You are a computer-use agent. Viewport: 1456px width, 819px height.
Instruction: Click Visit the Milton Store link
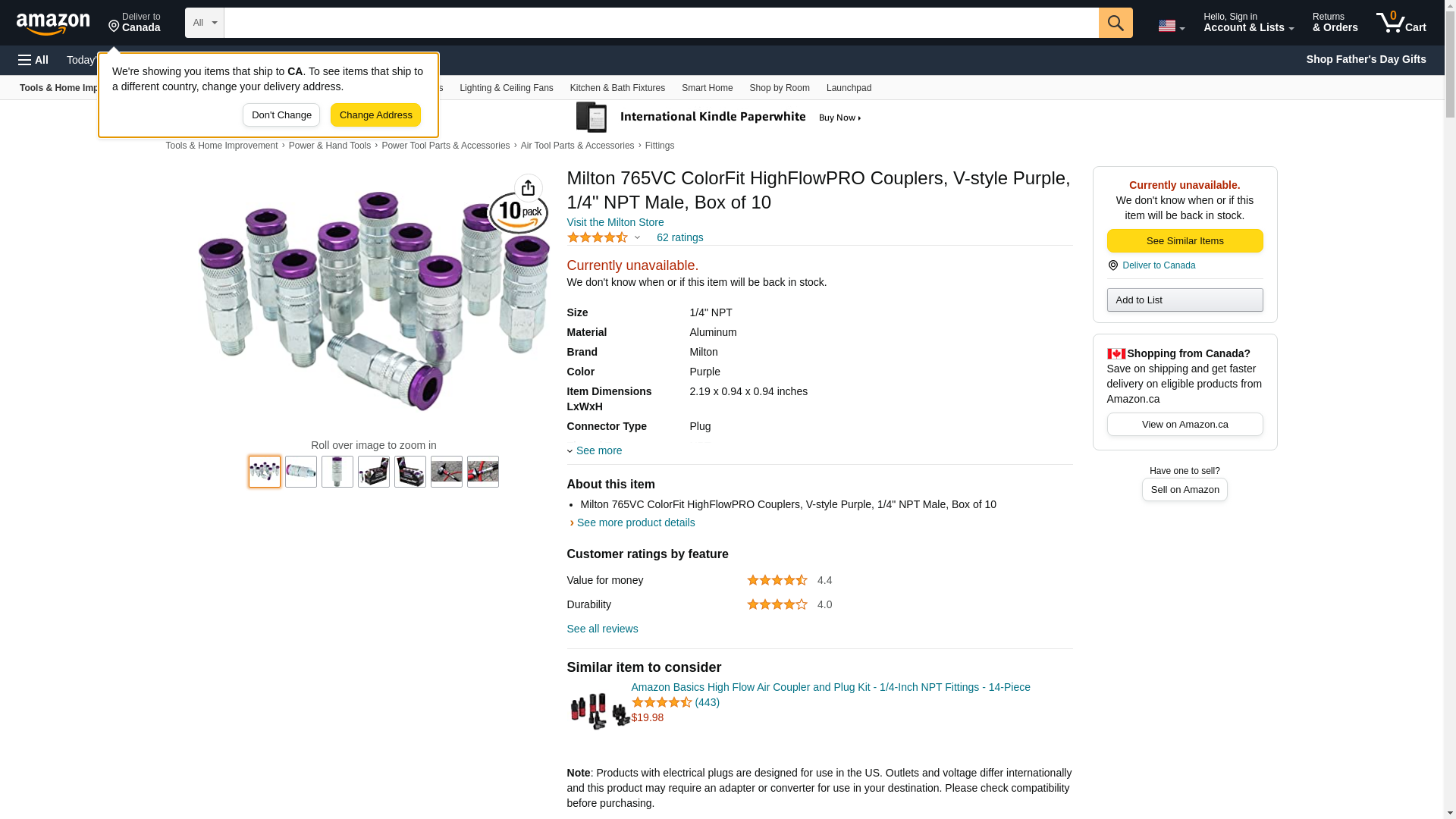point(615,222)
